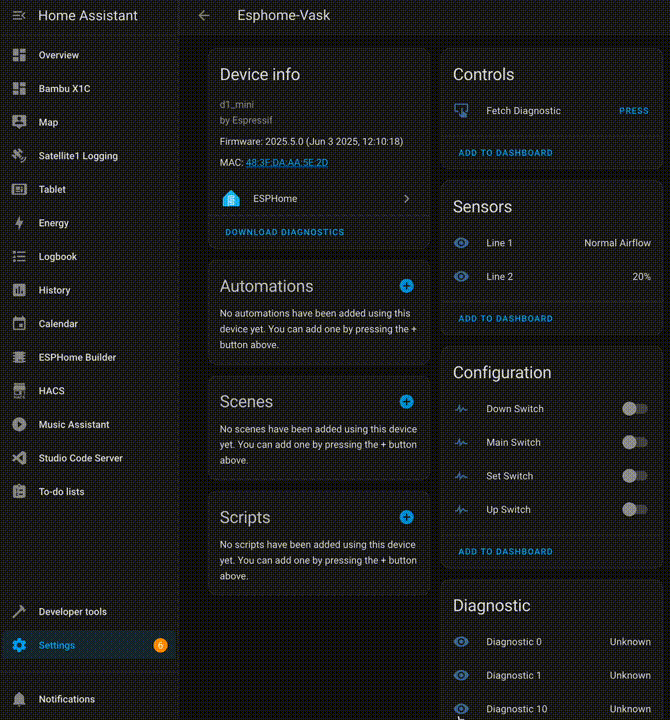Open the Overview dashboard
Image resolution: width=670 pixels, height=720 pixels.
pyautogui.click(x=89, y=55)
